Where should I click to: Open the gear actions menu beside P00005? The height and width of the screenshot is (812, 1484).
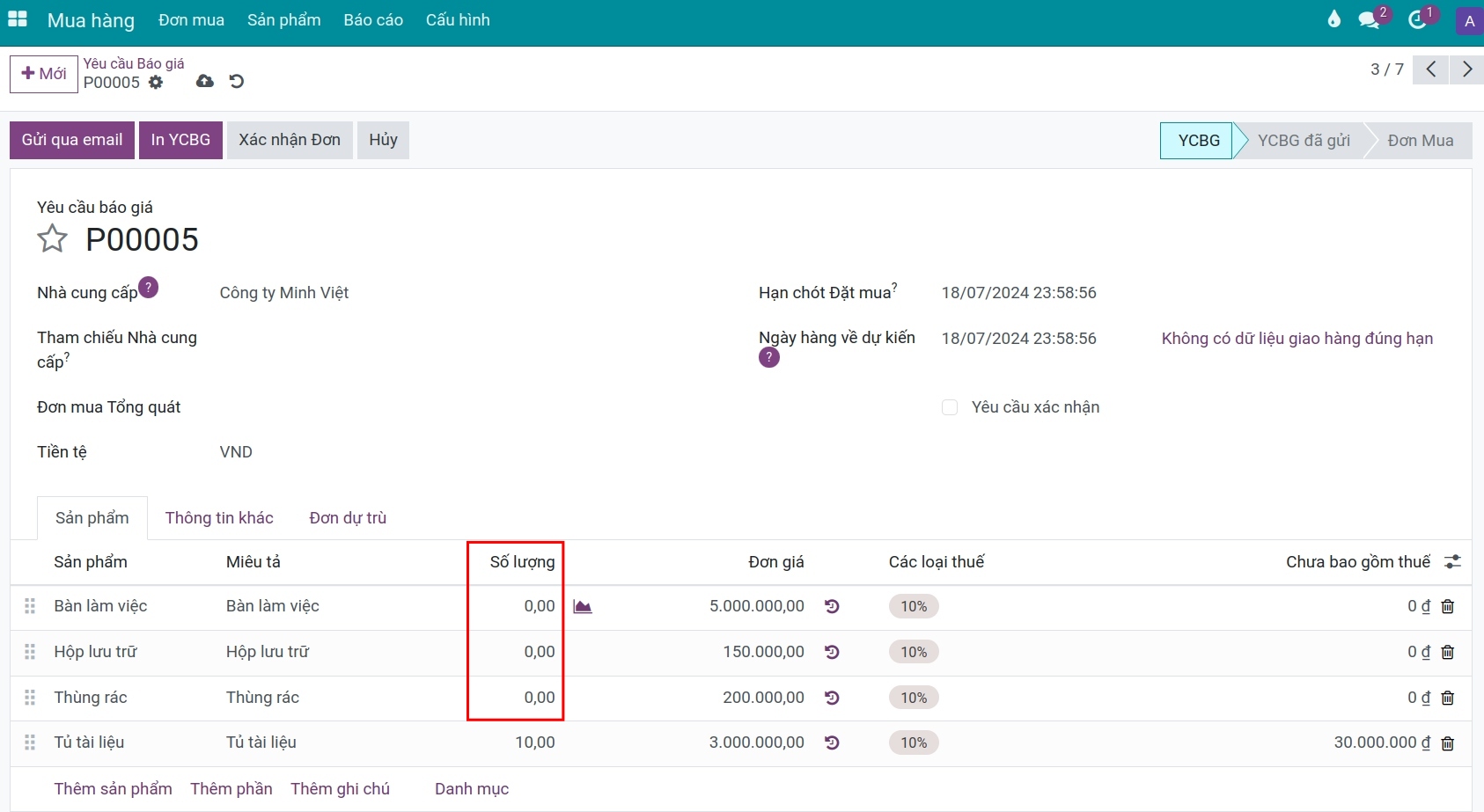[156, 82]
